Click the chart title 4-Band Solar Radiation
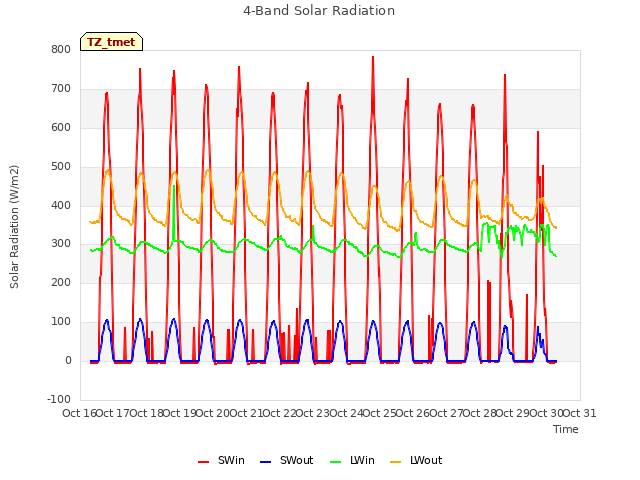This screenshot has width=640, height=480. click(x=319, y=11)
